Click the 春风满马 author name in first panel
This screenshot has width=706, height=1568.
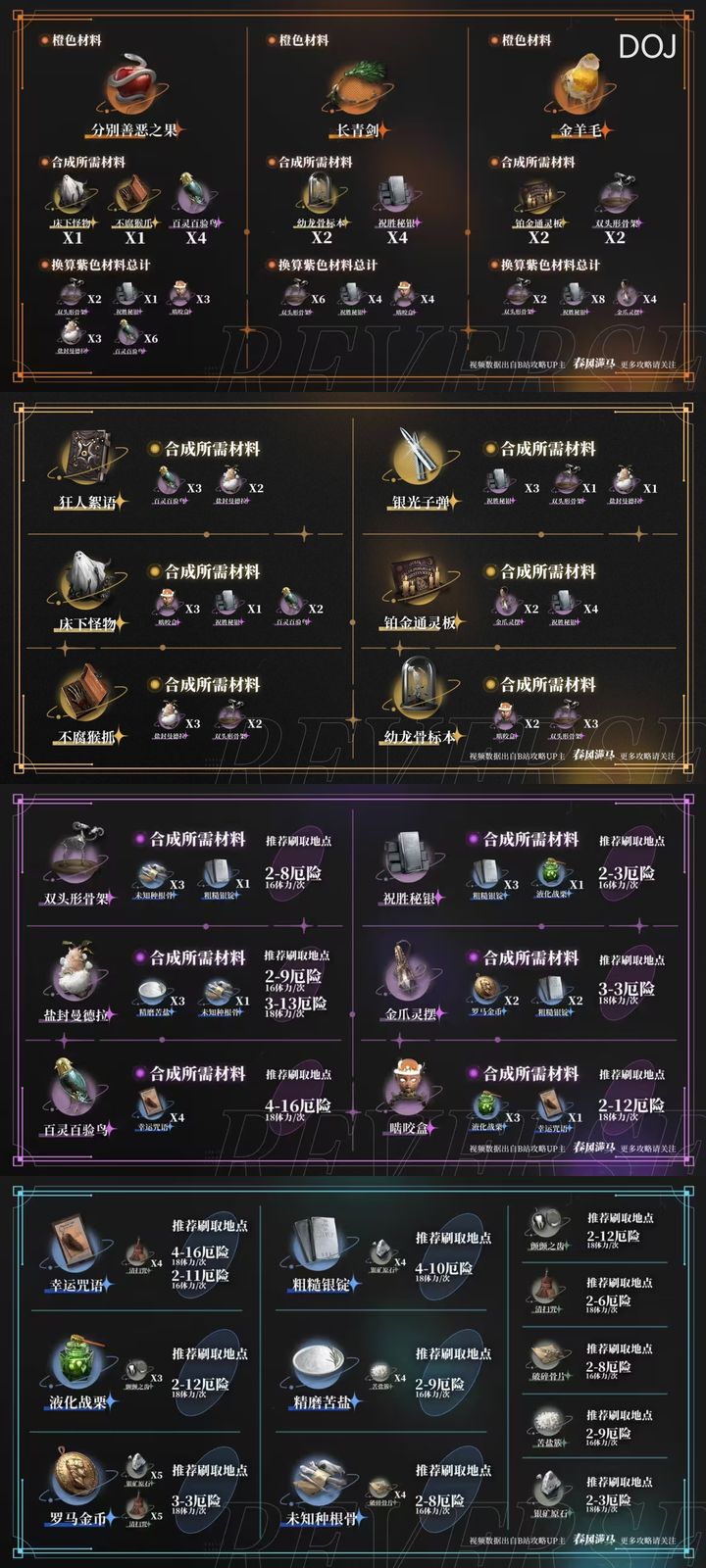[593, 365]
